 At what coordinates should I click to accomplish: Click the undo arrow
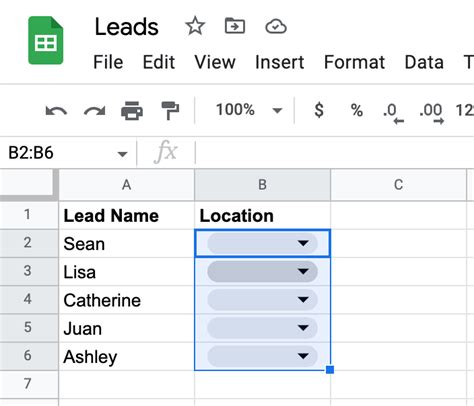click(56, 111)
